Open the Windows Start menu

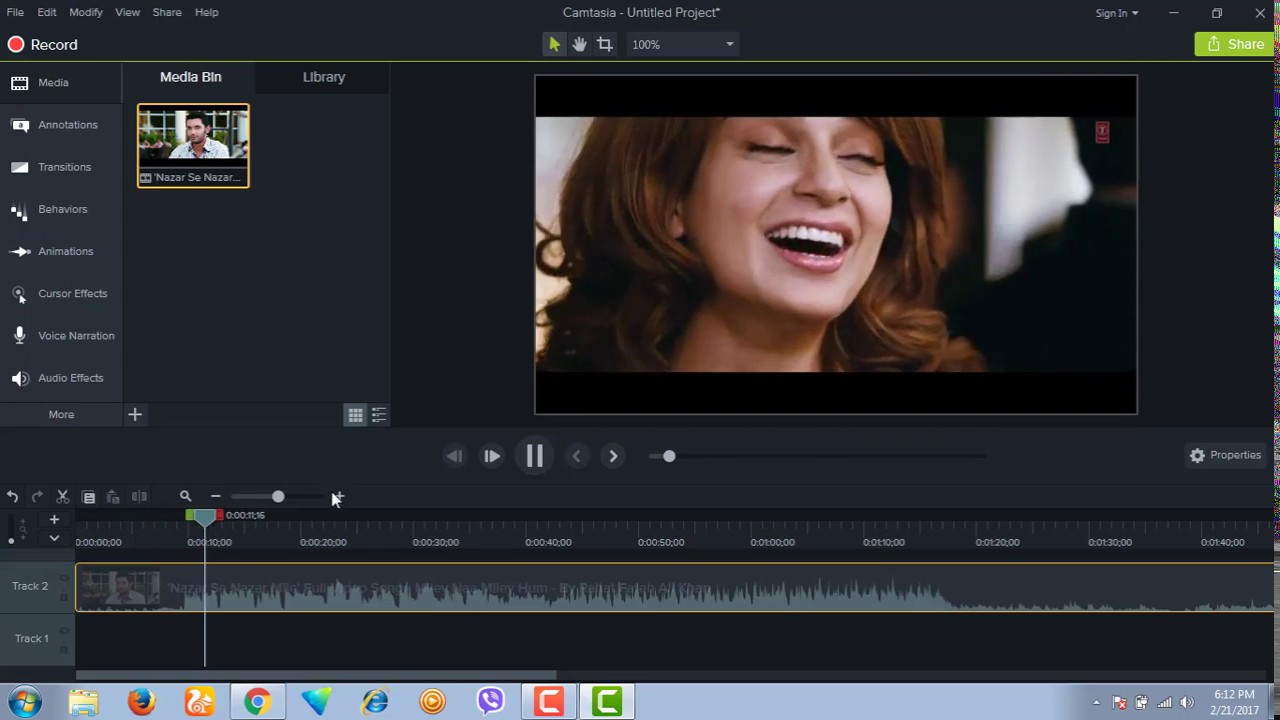pyautogui.click(x=24, y=702)
